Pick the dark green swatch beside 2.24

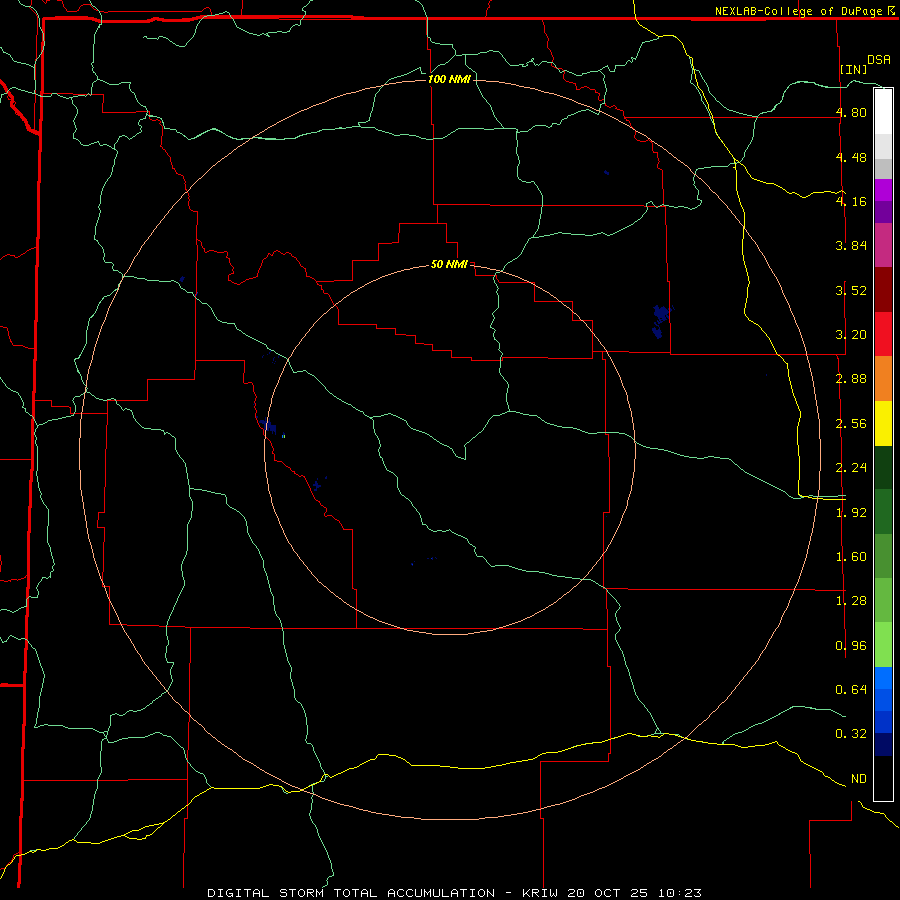click(883, 467)
